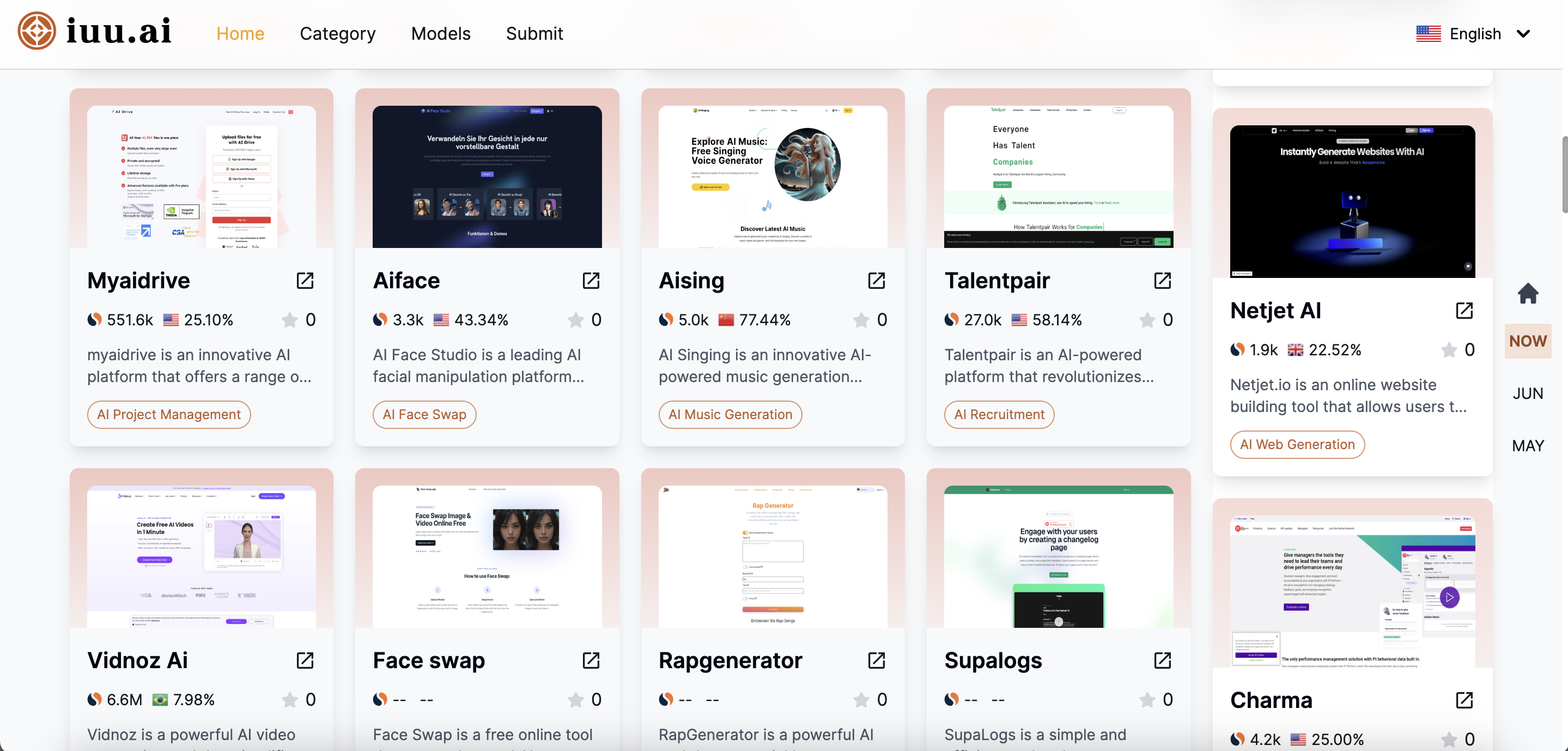Open Talentpair external link icon
Screen dimensions: 1568x751
(1162, 281)
